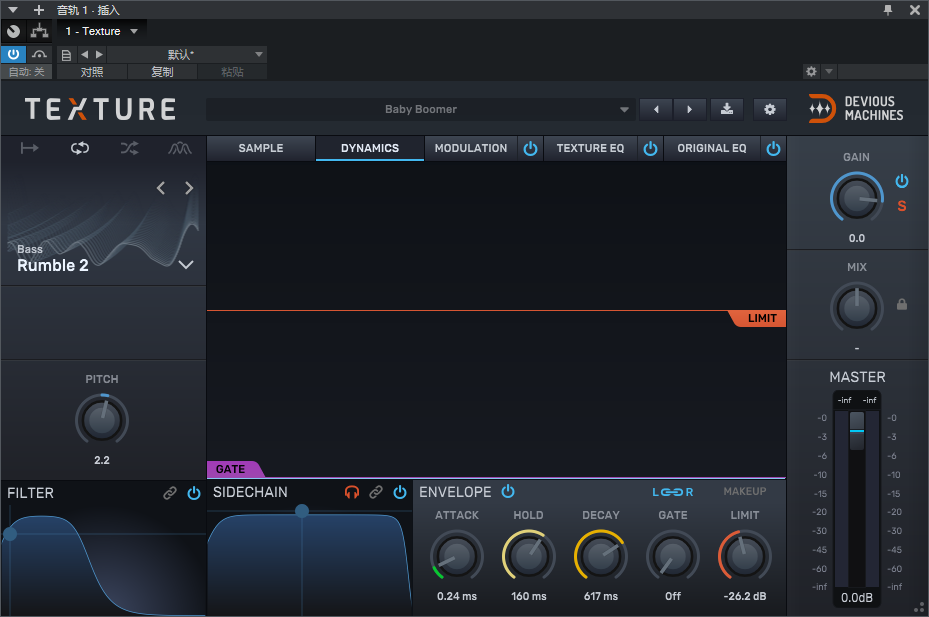The width and height of the screenshot is (929, 617).
Task: Open the 1 - Texture plugin selector dropdown
Action: coord(101,31)
